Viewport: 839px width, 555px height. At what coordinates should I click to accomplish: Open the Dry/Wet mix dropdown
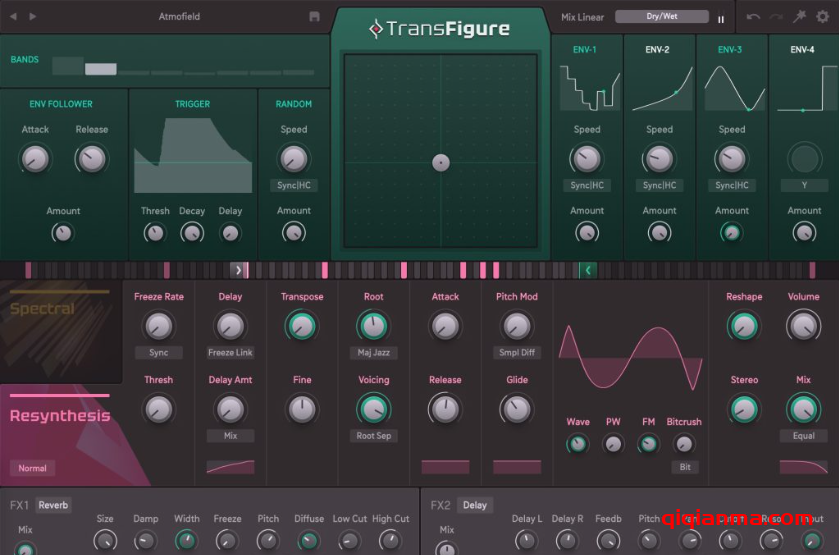click(662, 17)
